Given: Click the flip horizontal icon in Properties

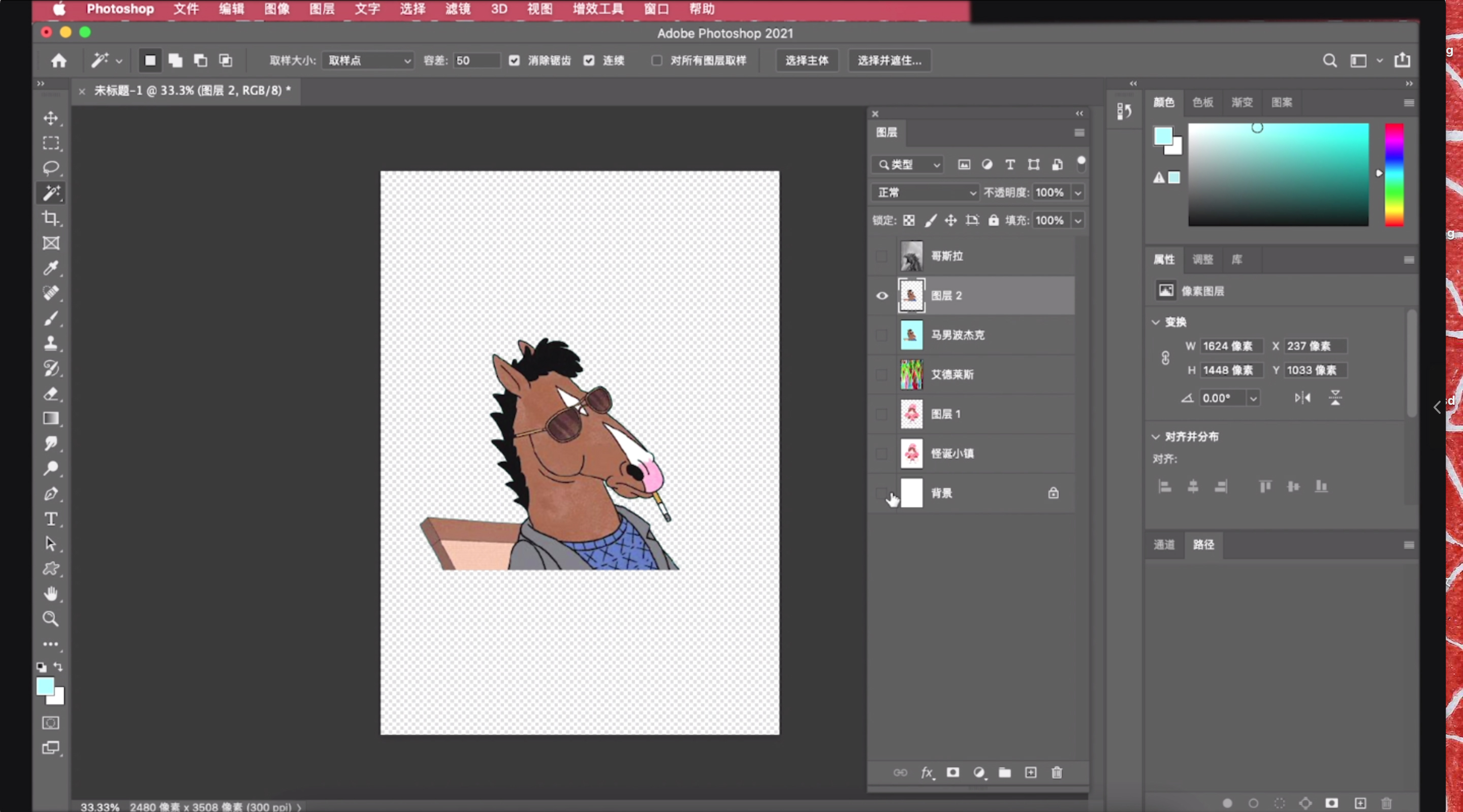Looking at the screenshot, I should pyautogui.click(x=1302, y=398).
